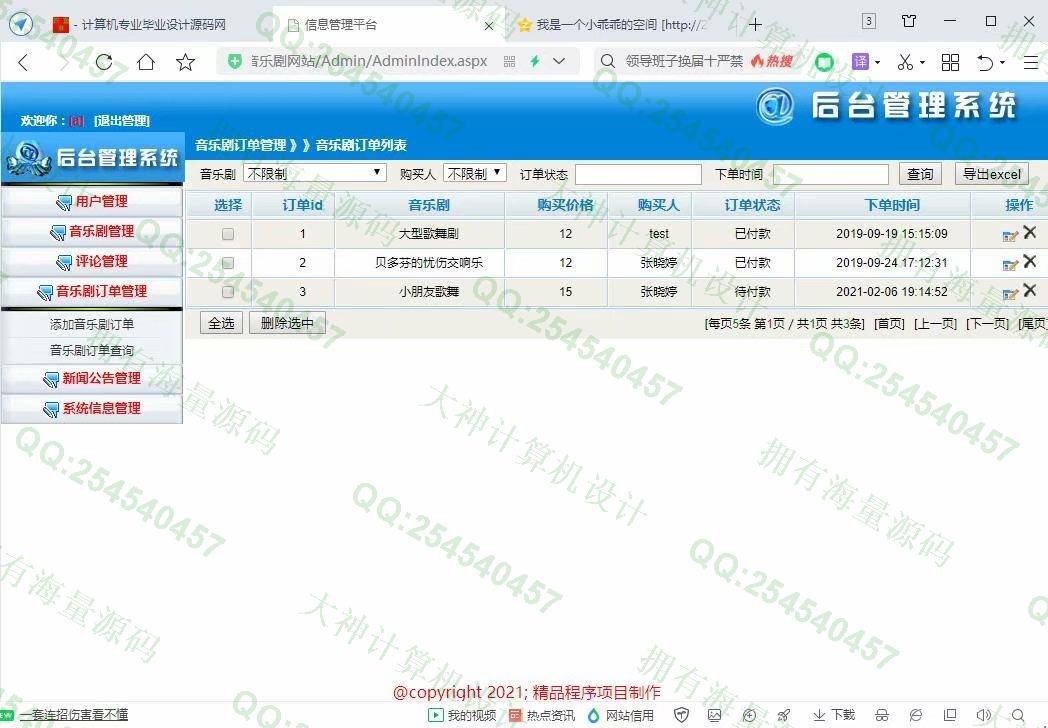Open 网站信用 in status bar
1048x728 pixels.
point(621,715)
